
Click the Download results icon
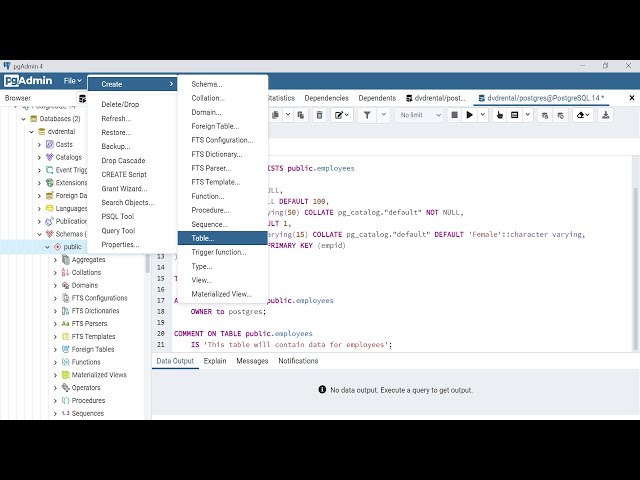tap(606, 115)
